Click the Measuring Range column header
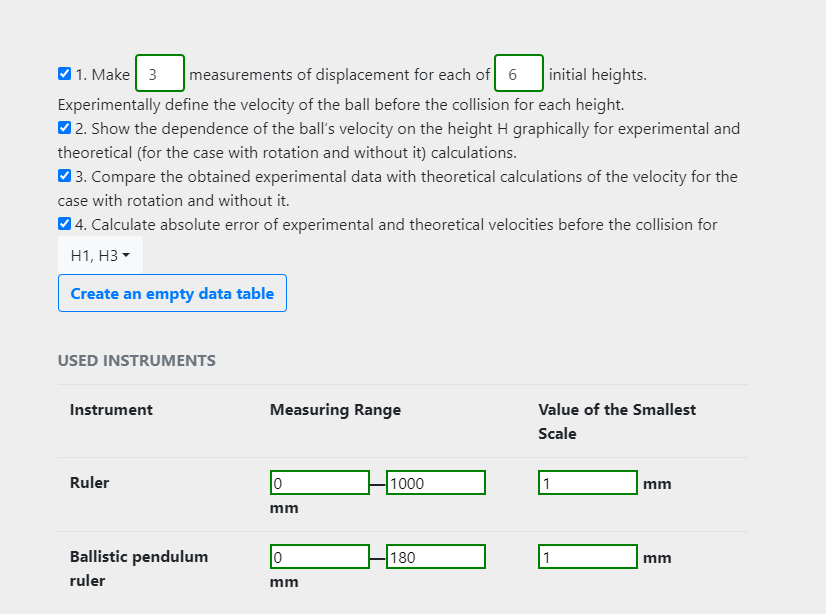826x614 pixels. (x=334, y=409)
